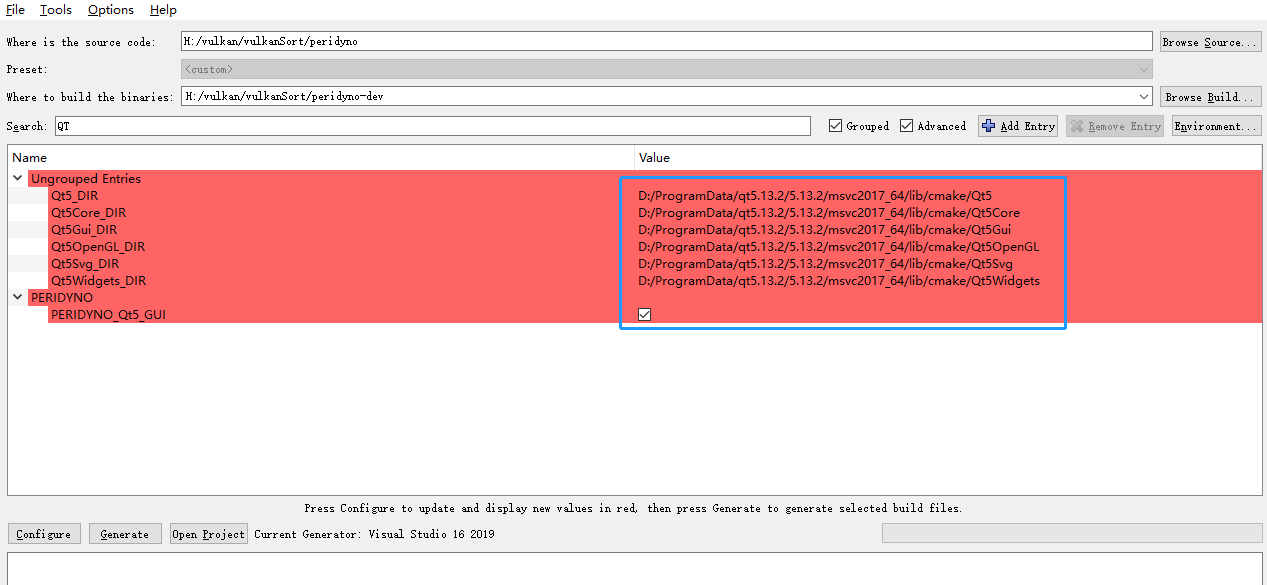Uncheck the PERIDYNO_Qt5_GUI checkbox
The width and height of the screenshot is (1267, 585).
pos(645,315)
